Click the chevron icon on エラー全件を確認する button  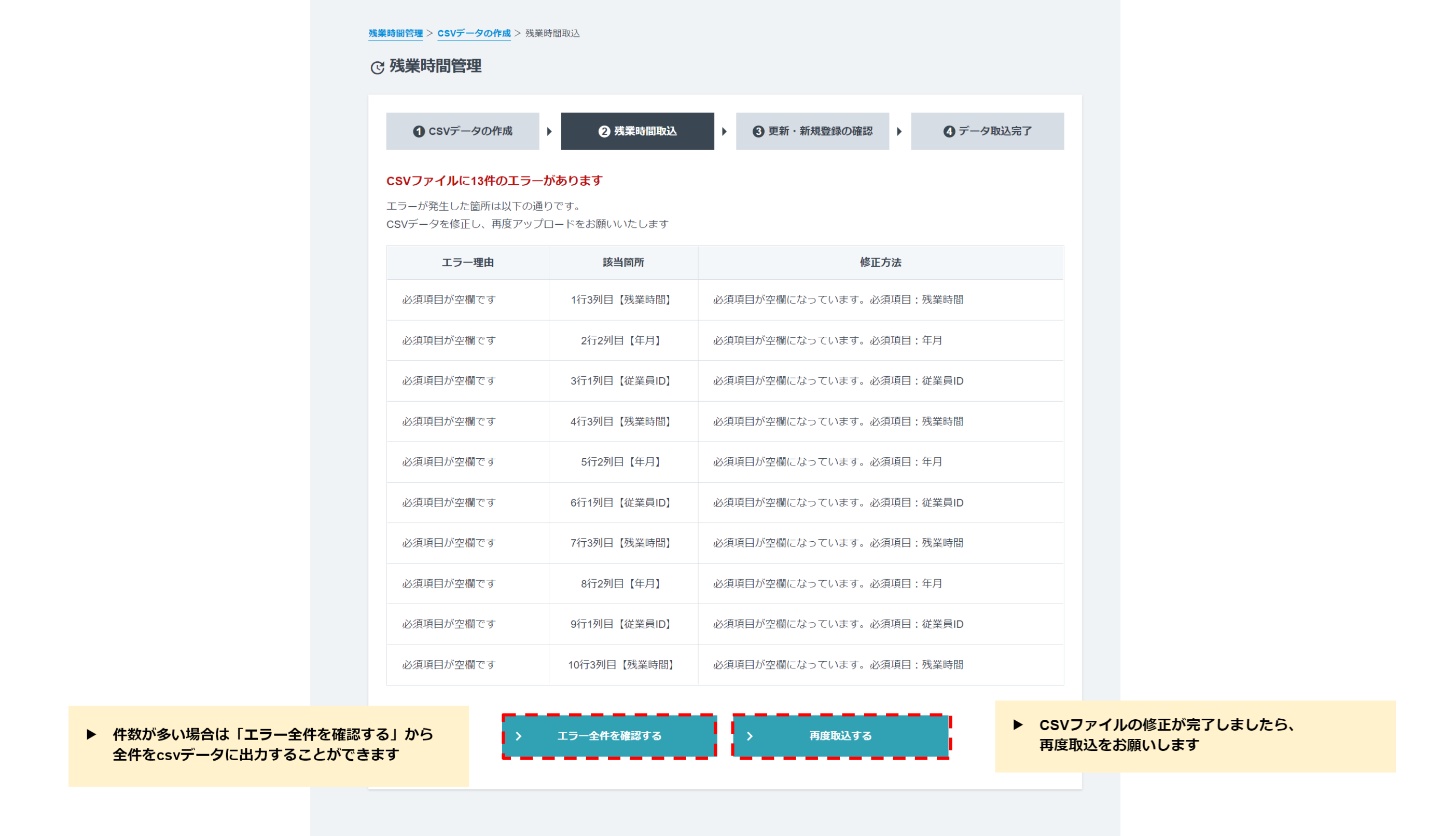pos(518,736)
